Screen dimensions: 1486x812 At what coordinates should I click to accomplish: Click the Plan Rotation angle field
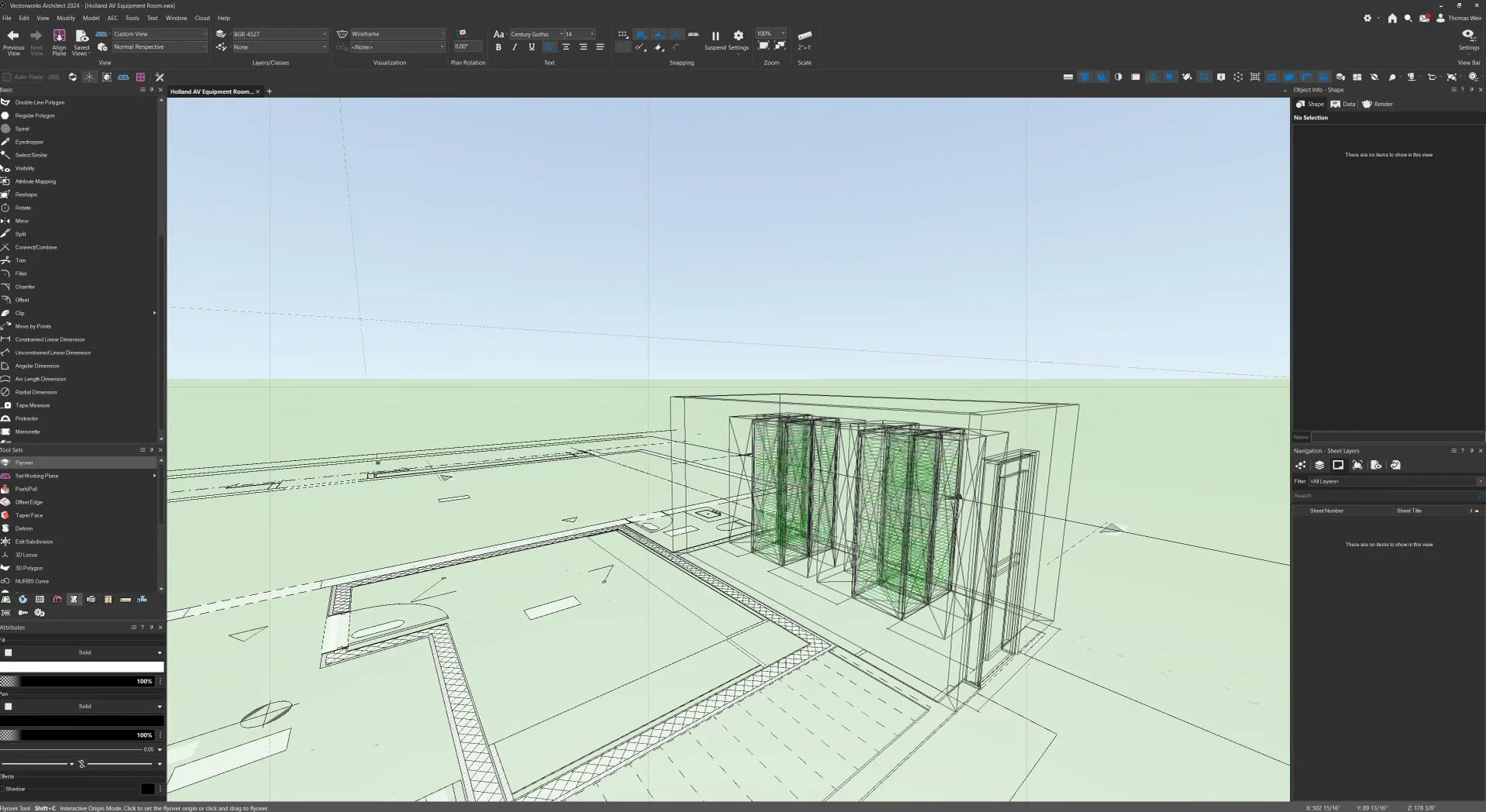pyautogui.click(x=467, y=46)
